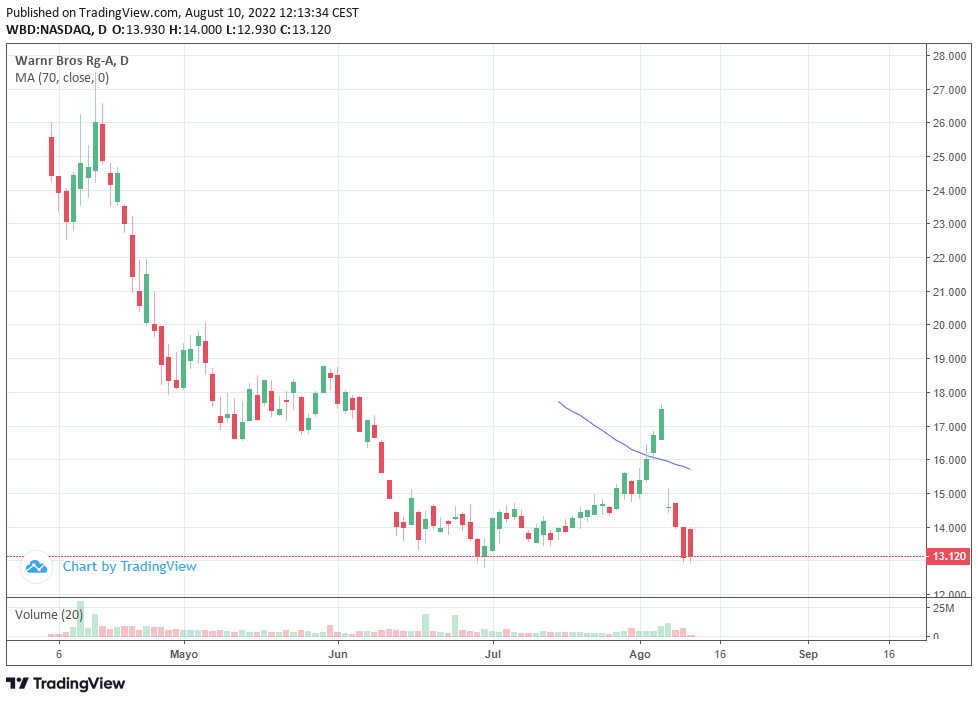Click the 'C:13.120' close price value

point(306,29)
